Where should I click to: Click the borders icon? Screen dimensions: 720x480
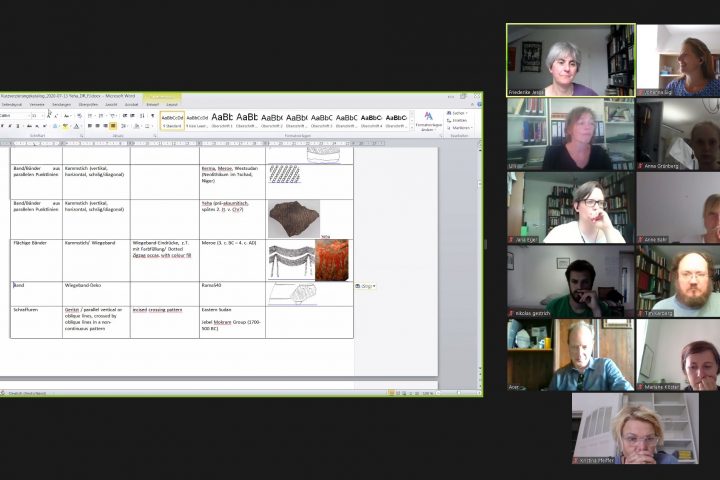(148, 126)
